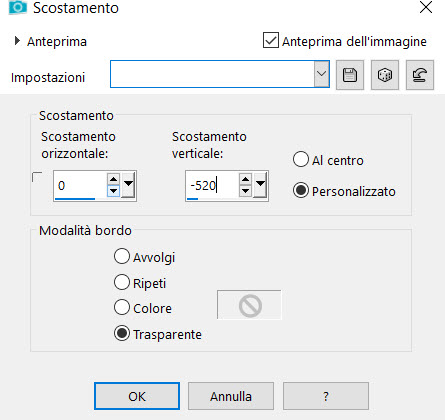Open vertical offset slider dropdown arrow
Viewport: 445px width, 420px height.
click(x=260, y=184)
